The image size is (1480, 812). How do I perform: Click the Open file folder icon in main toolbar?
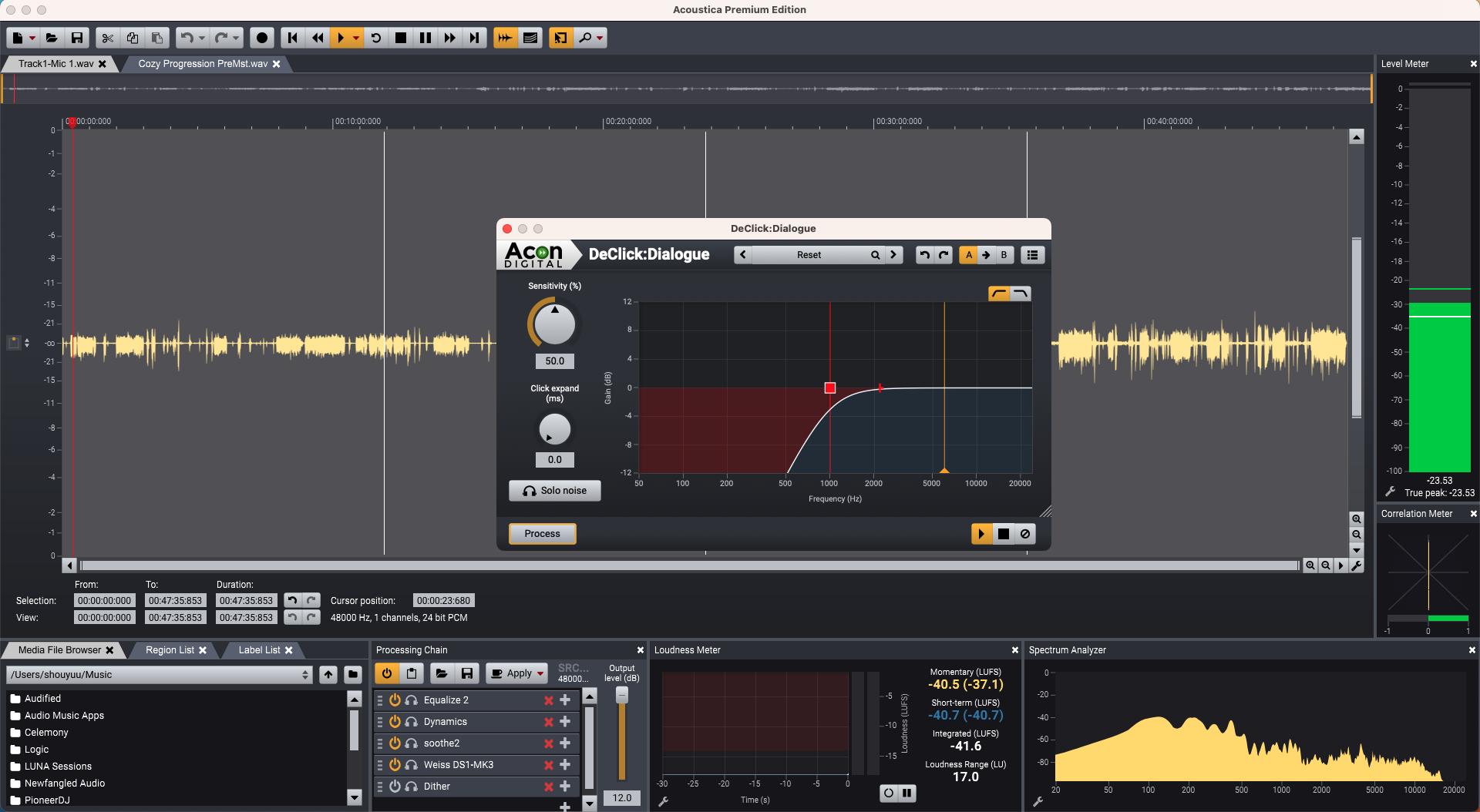pos(52,38)
